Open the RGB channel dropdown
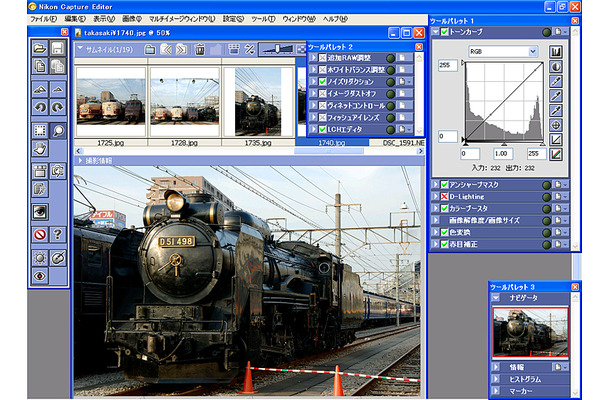The image size is (610, 400). click(532, 51)
